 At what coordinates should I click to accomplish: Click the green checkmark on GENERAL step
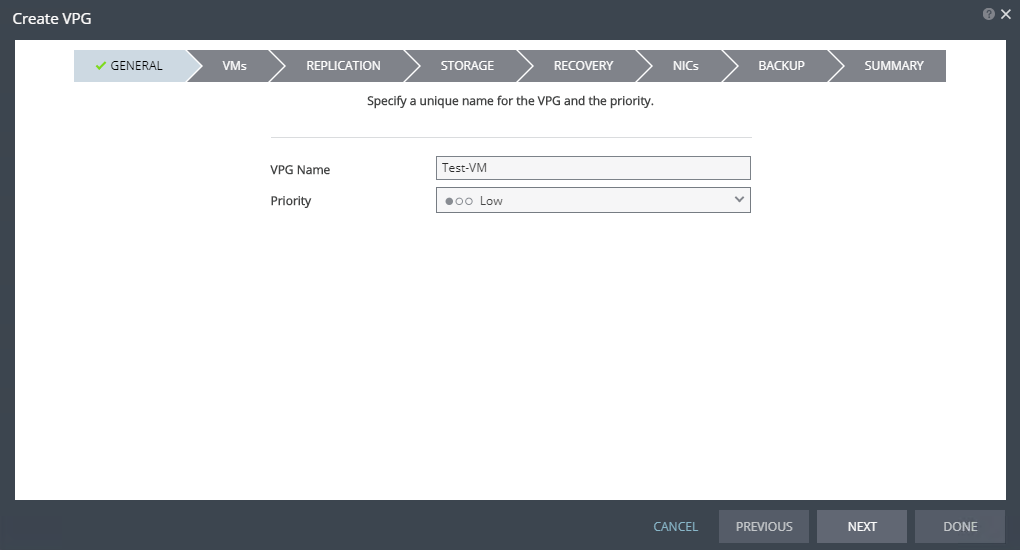pyautogui.click(x=100, y=66)
